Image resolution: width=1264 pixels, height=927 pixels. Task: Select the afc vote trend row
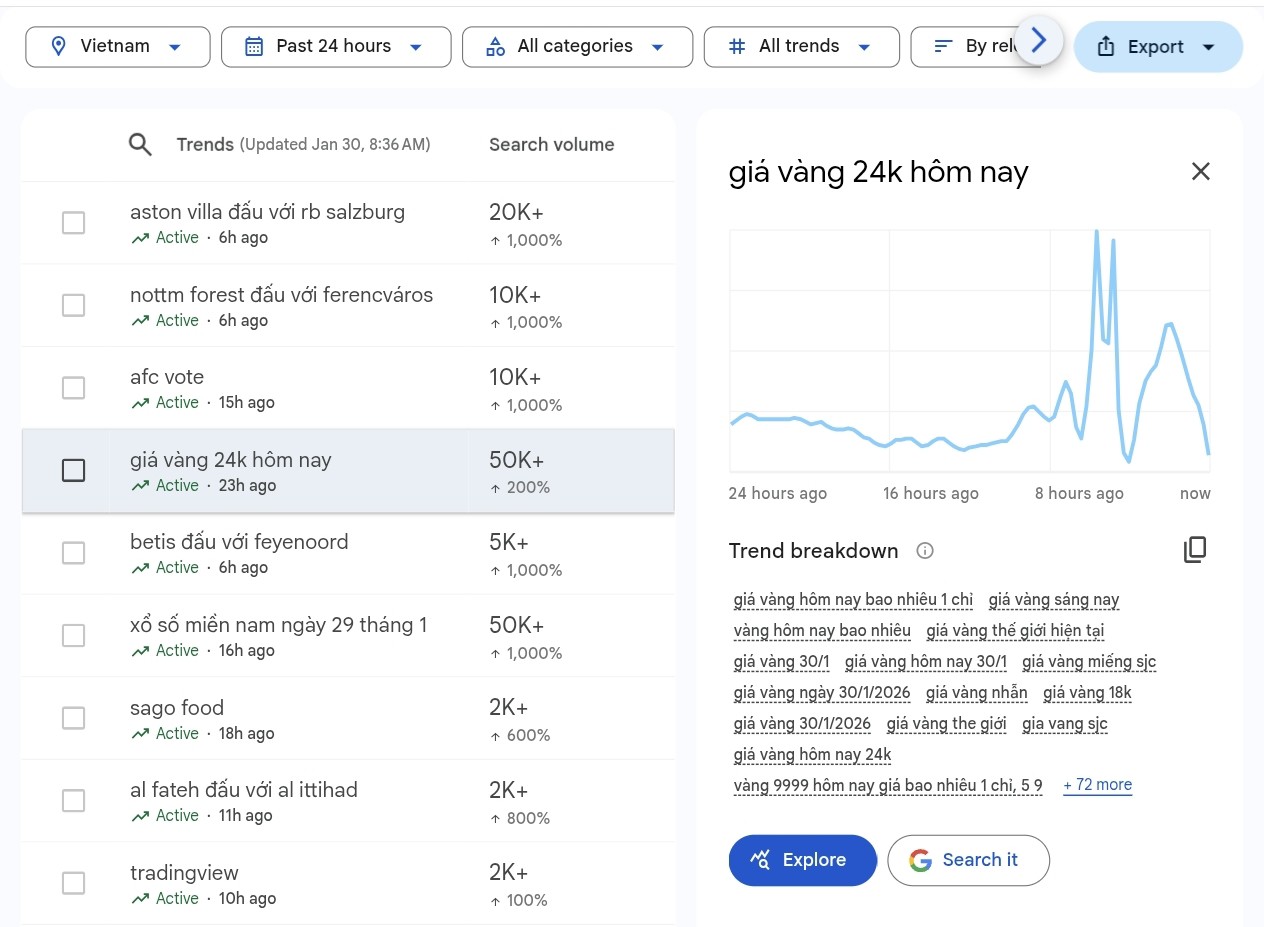(x=300, y=388)
